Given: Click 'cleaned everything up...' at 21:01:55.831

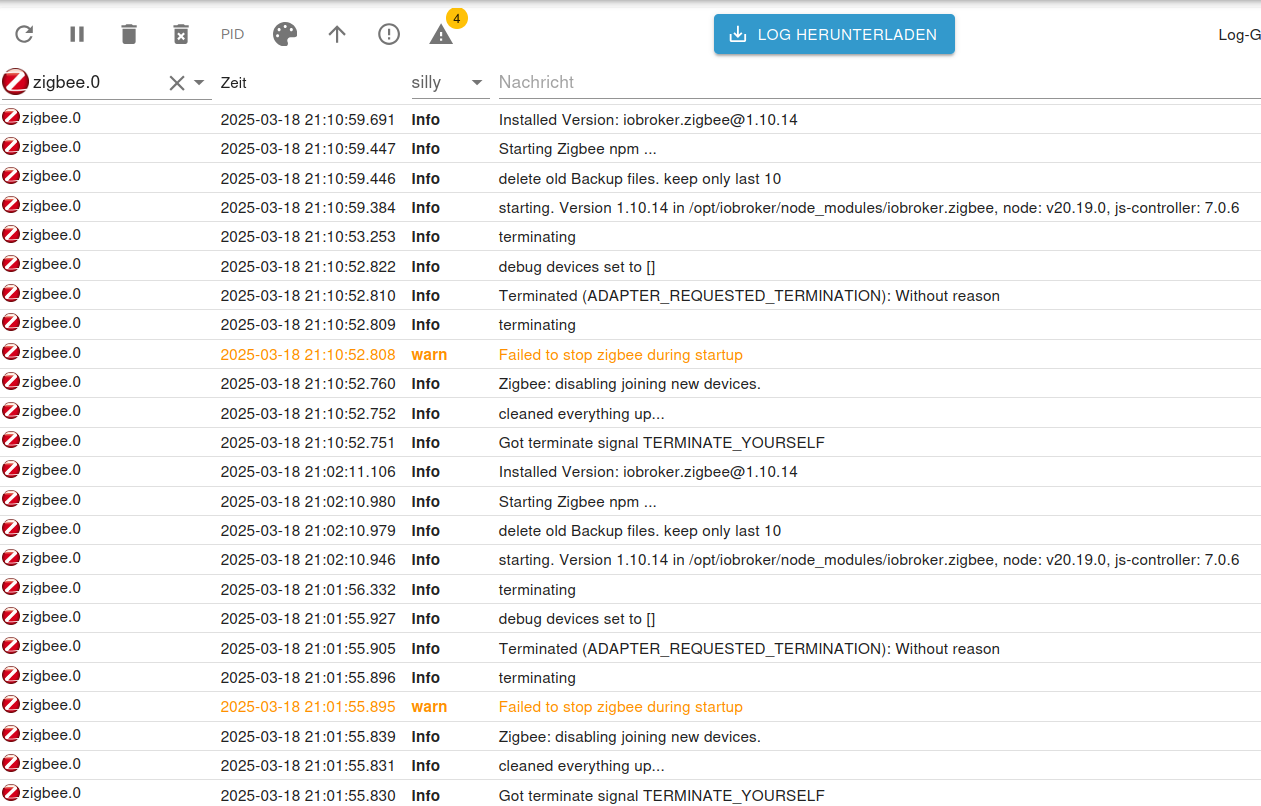Looking at the screenshot, I should point(581,765).
